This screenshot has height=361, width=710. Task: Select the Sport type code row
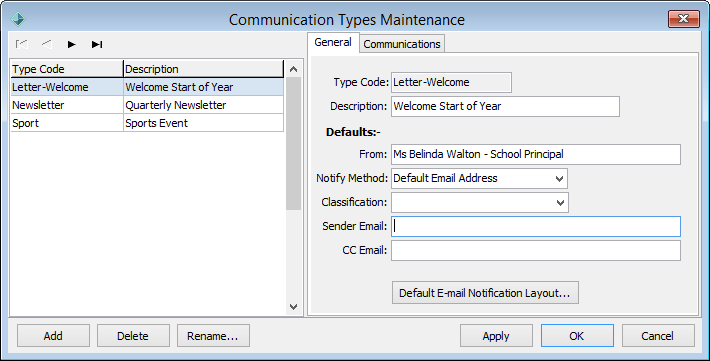tap(147, 123)
